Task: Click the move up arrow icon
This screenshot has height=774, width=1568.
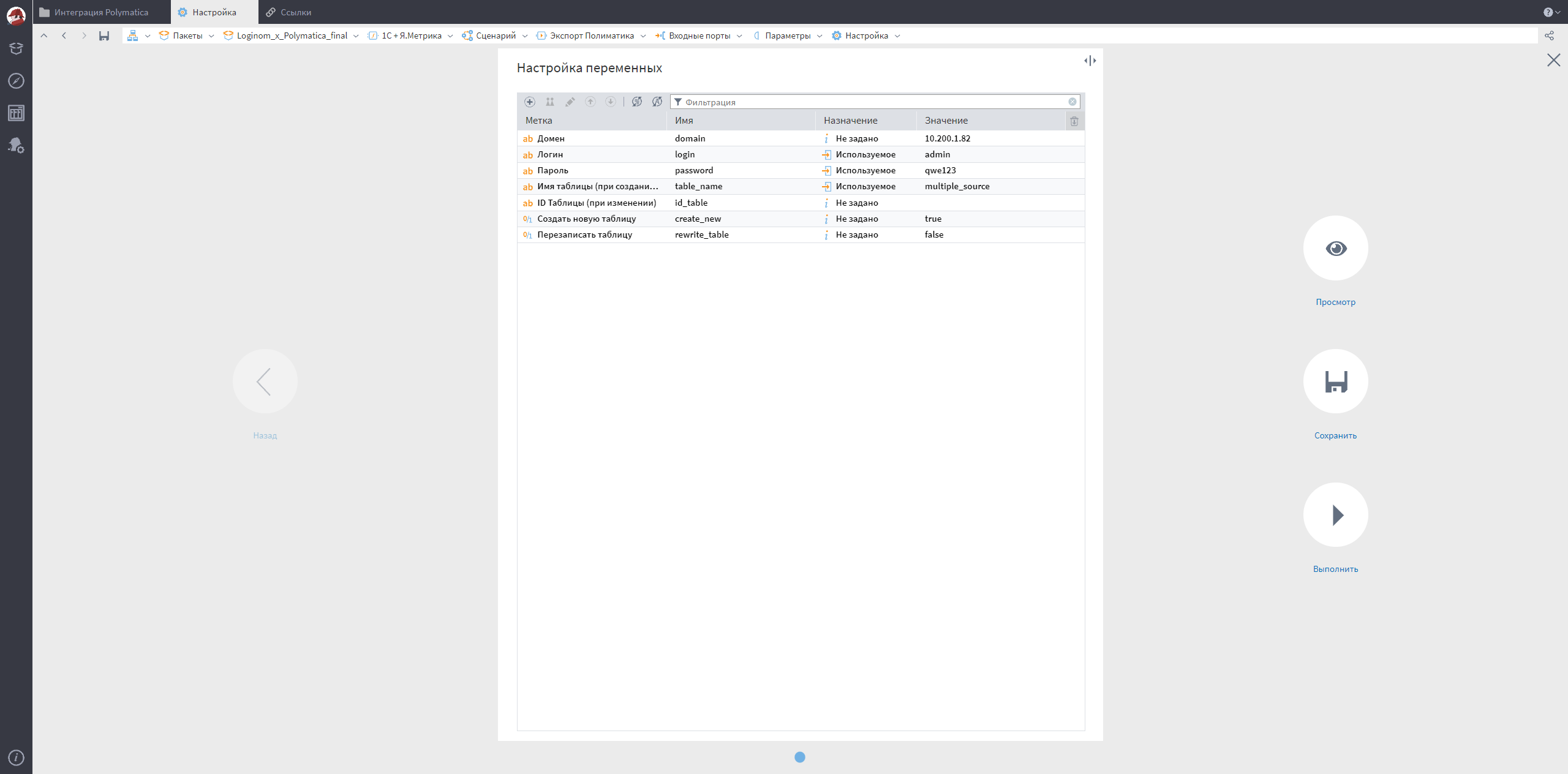Action: (x=590, y=102)
